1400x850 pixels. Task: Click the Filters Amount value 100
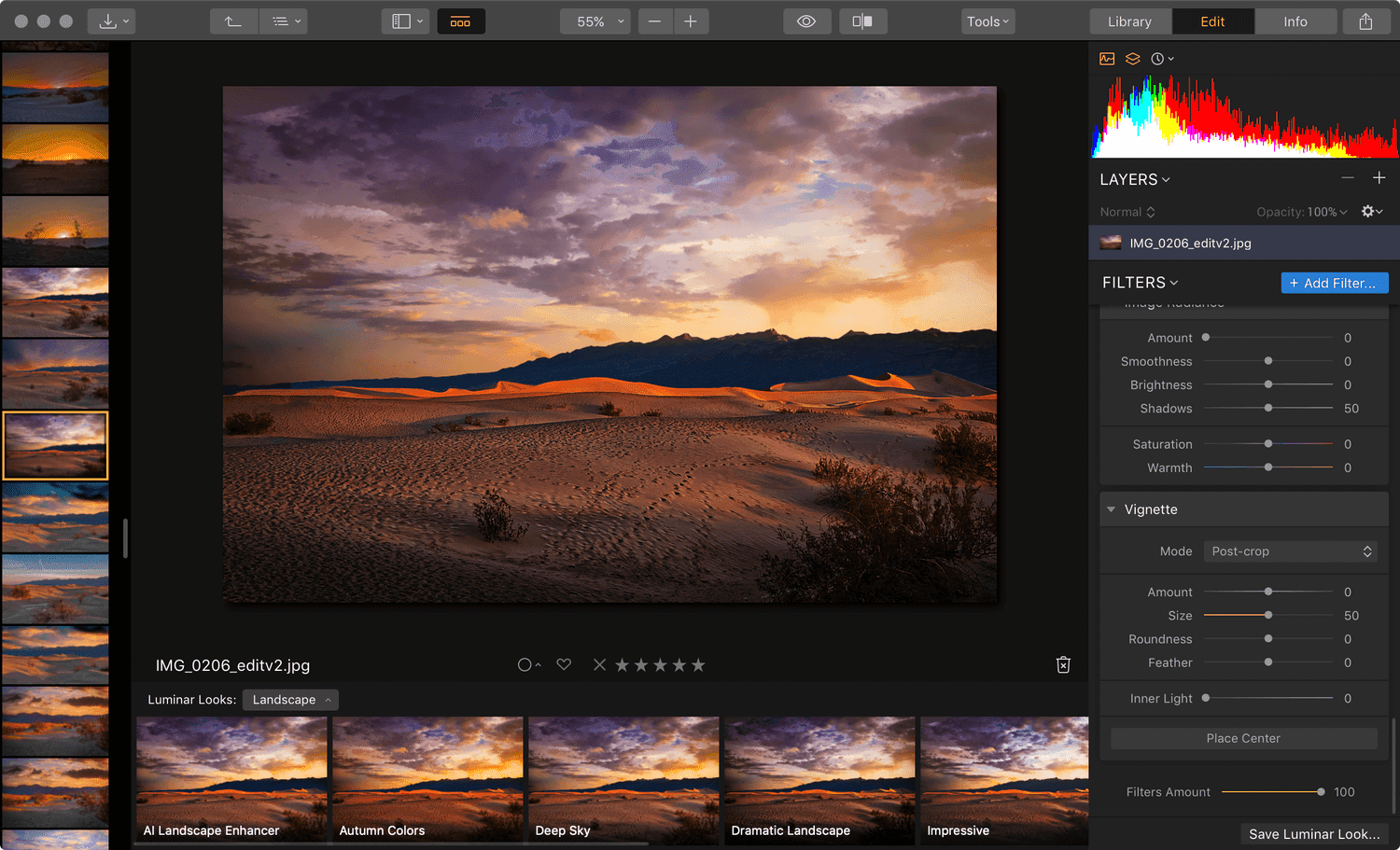[1344, 792]
